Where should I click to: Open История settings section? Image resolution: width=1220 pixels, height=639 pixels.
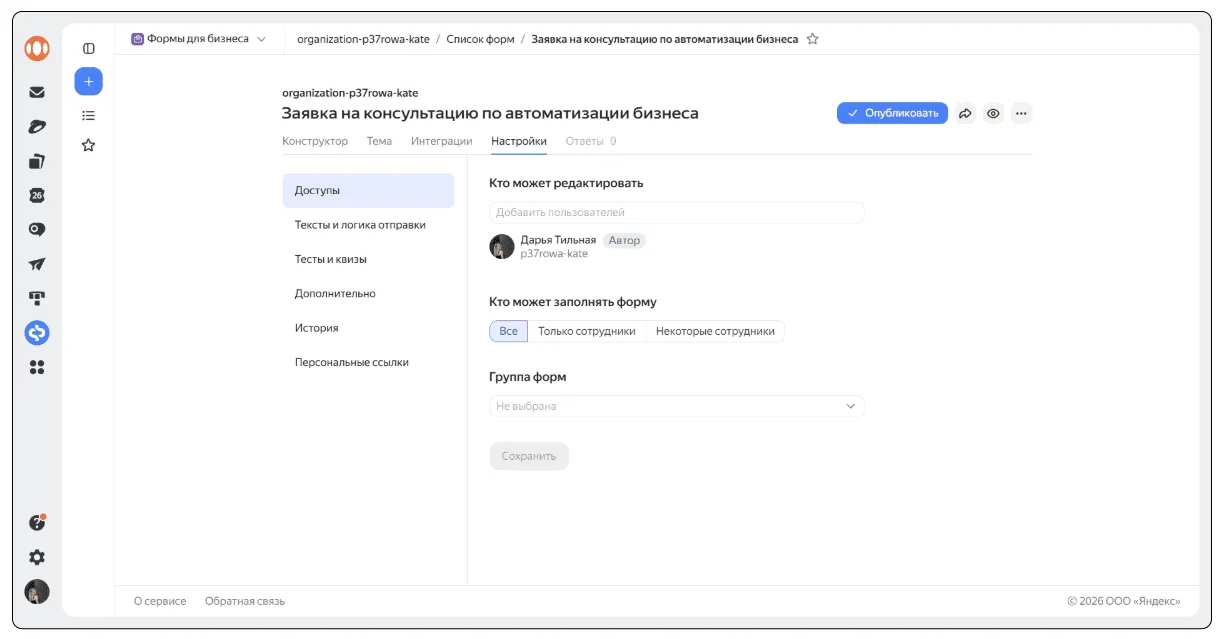(368, 328)
